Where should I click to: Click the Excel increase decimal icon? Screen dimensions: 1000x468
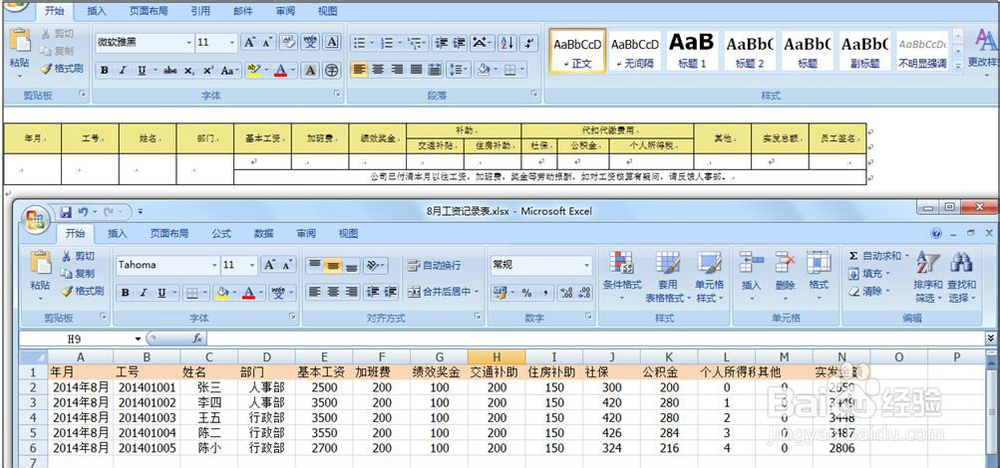pos(565,293)
